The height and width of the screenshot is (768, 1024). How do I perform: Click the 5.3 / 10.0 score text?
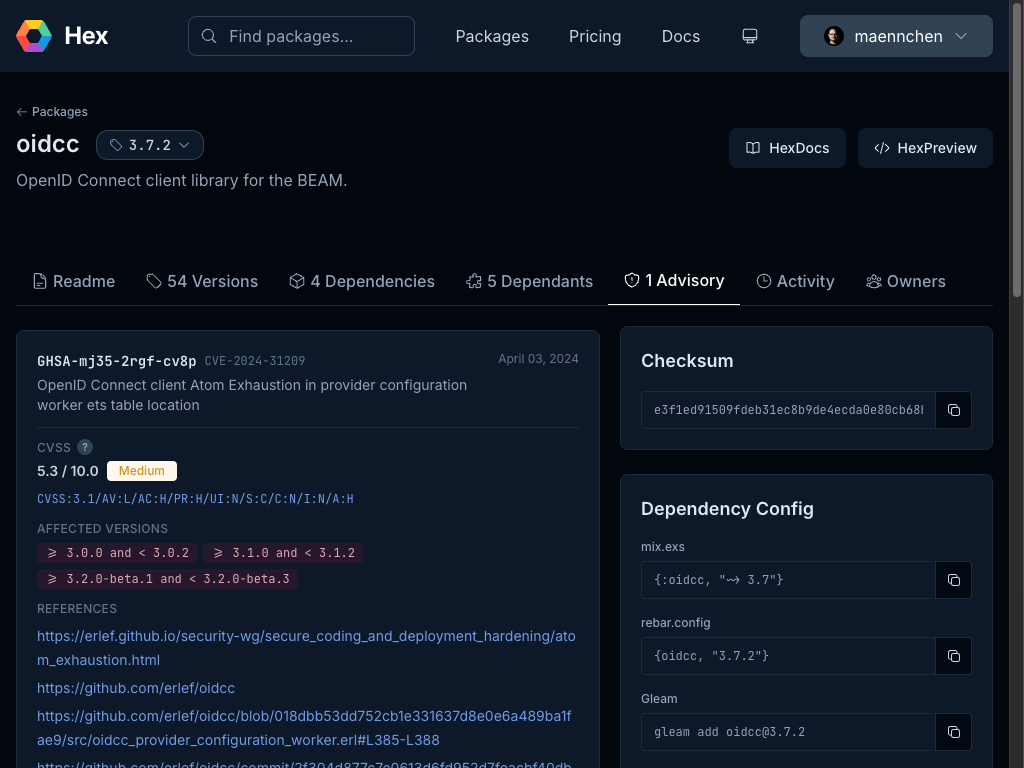68,471
